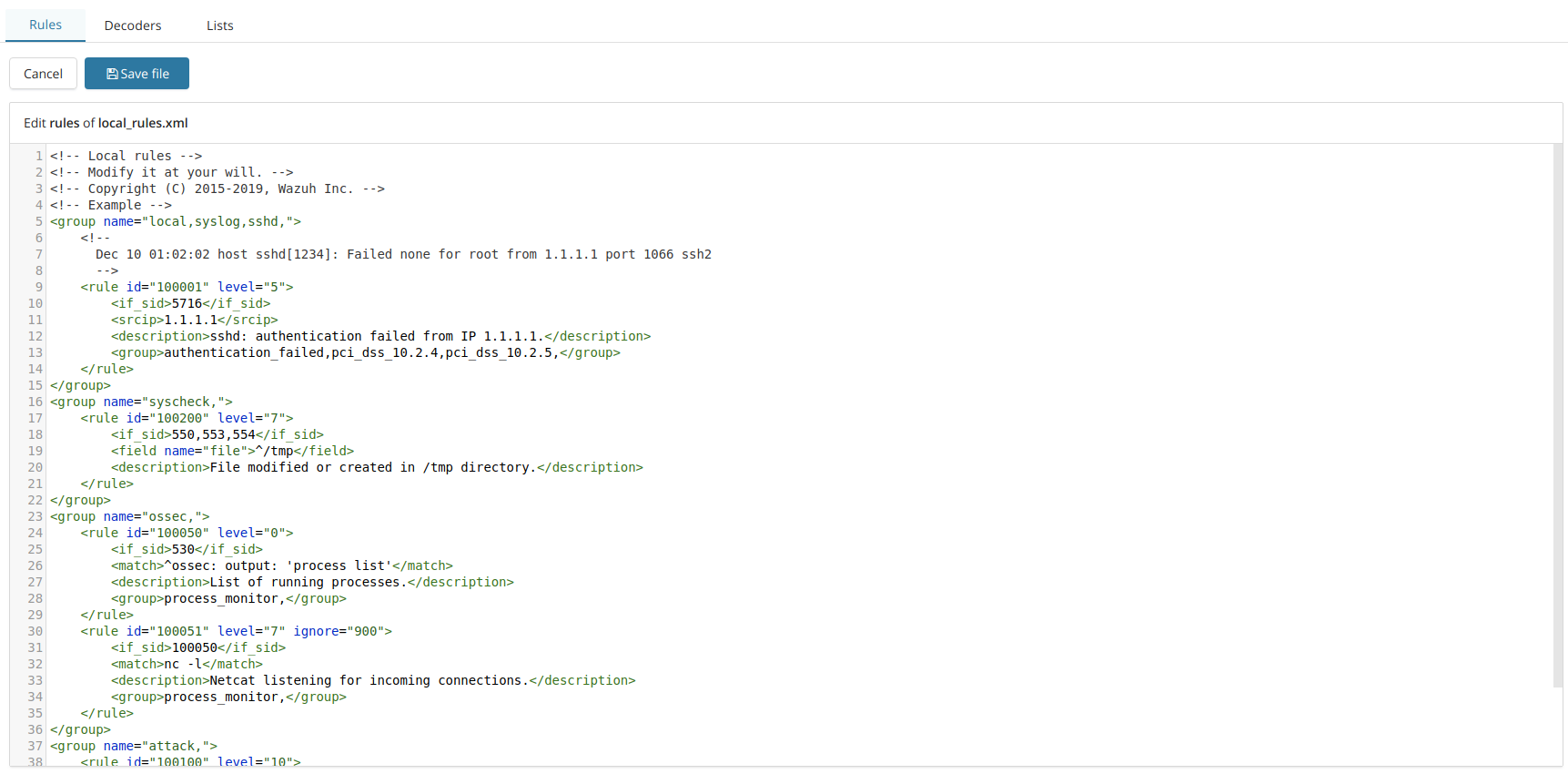The image size is (1568, 774).
Task: Click the ossec group opening tag
Action: click(x=129, y=516)
